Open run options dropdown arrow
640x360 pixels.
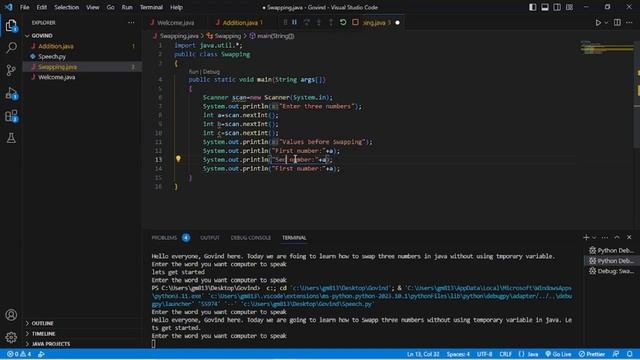click(x=606, y=23)
